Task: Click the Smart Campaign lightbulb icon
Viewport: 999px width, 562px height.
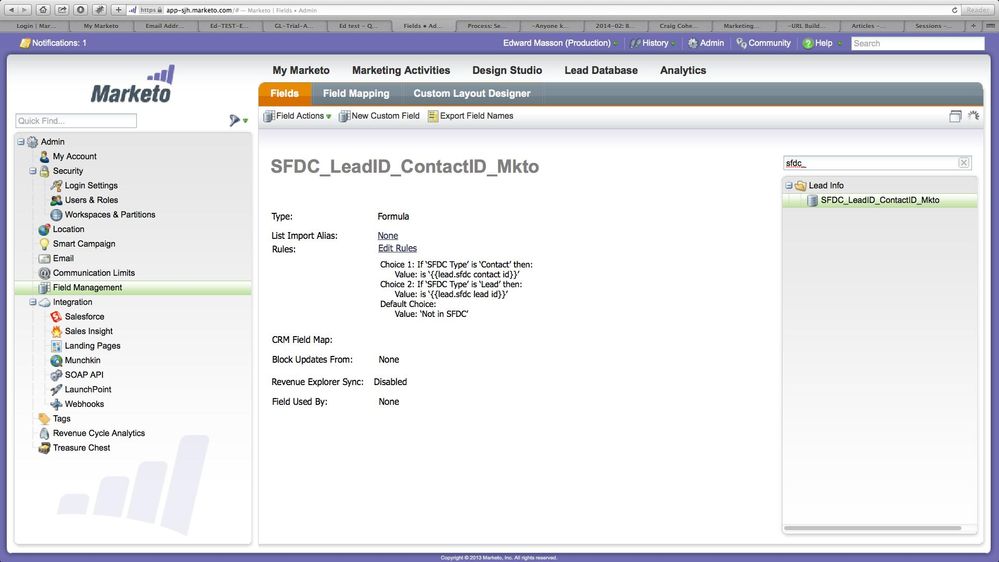Action: 44,244
